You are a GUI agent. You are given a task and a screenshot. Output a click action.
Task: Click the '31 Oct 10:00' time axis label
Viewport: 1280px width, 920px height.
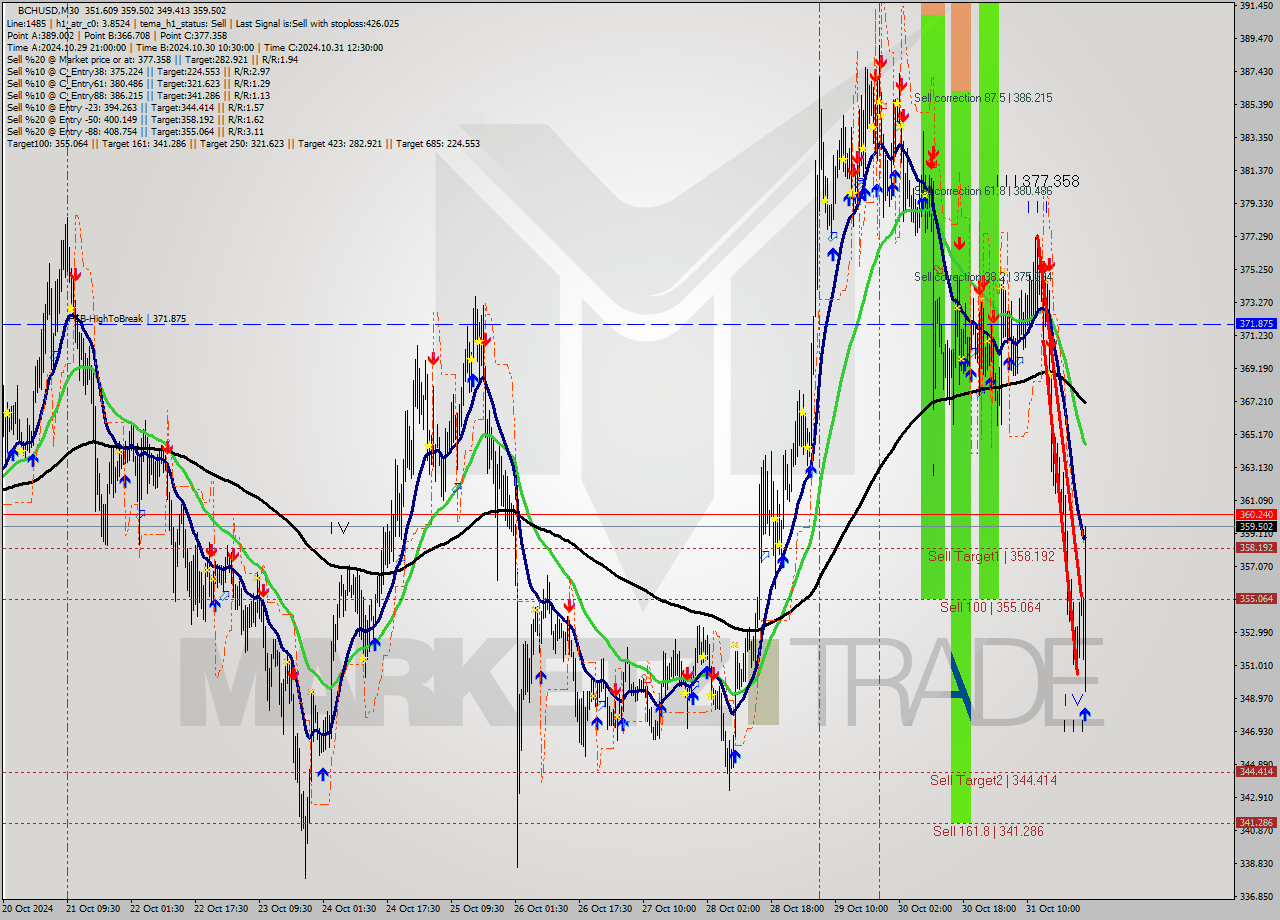tap(1053, 909)
